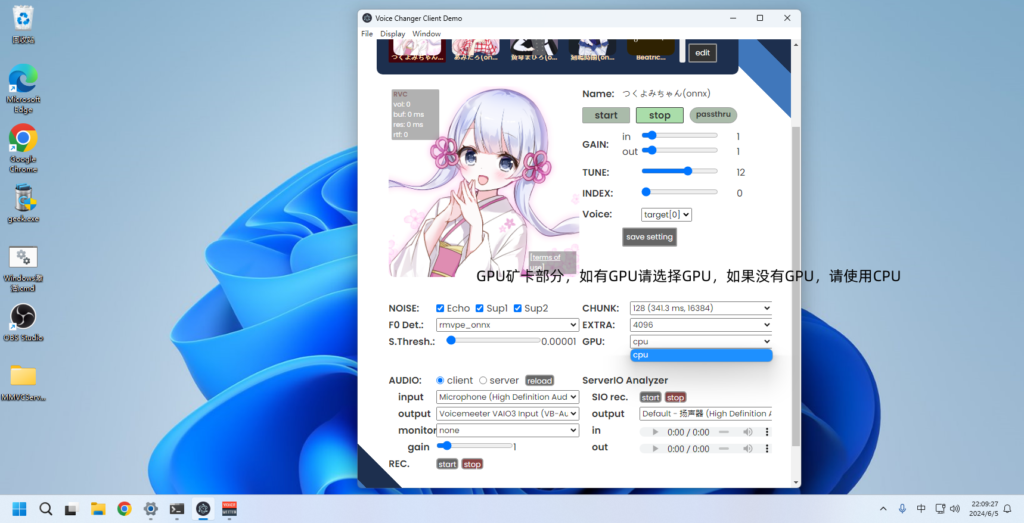
Task: Open the Recycle Bin desktop icon
Action: (23, 25)
